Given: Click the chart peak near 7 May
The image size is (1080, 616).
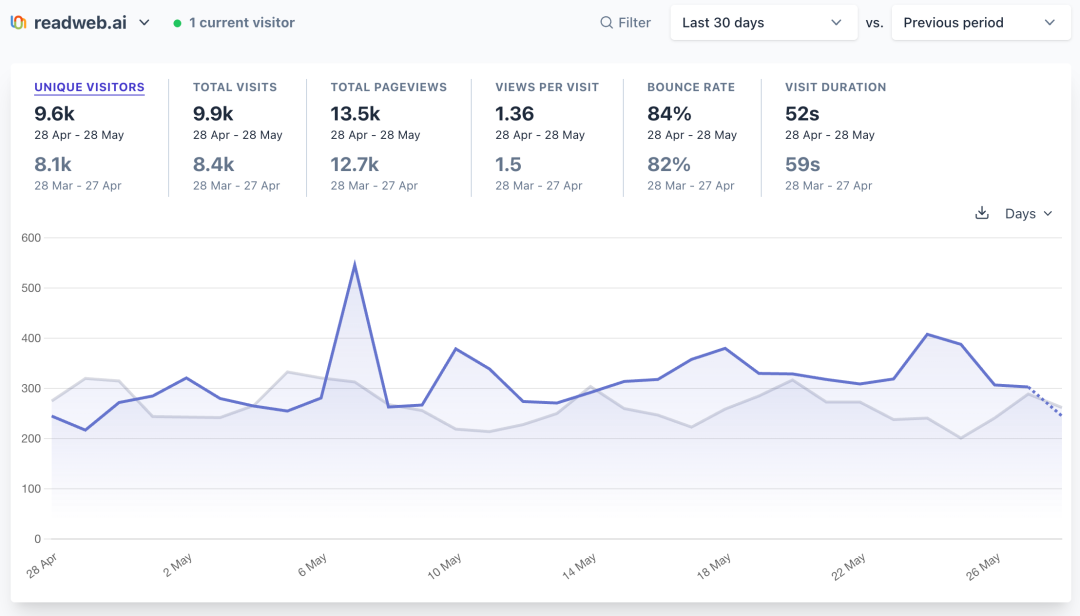Looking at the screenshot, I should (x=355, y=265).
